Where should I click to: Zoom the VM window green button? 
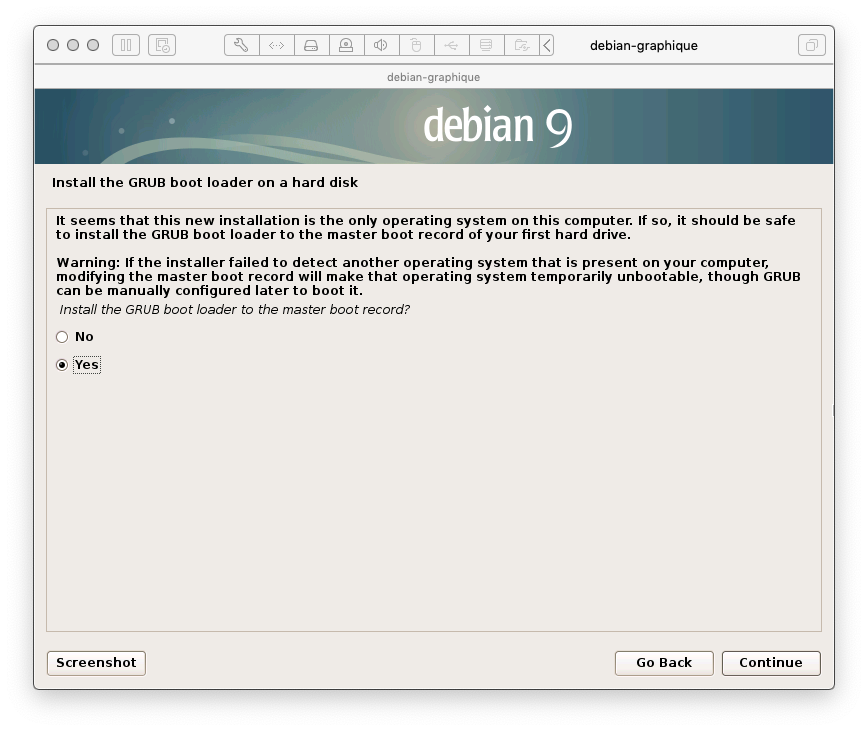pyautogui.click(x=93, y=45)
